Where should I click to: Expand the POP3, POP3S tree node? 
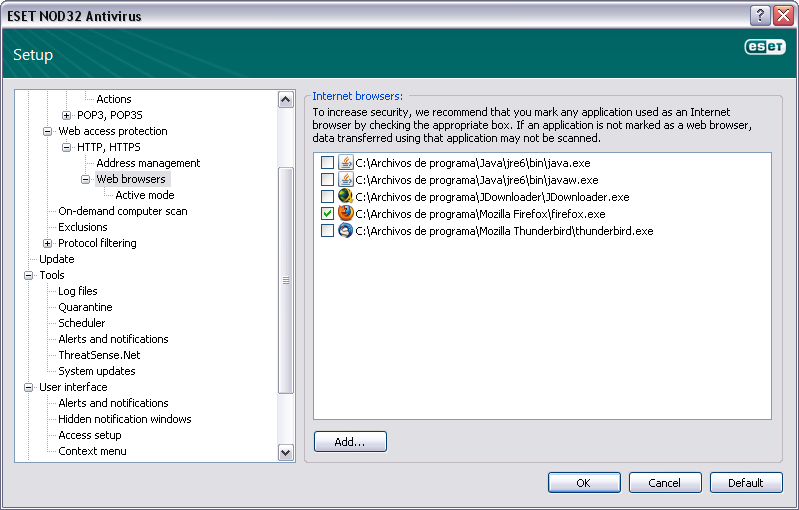click(x=66, y=115)
